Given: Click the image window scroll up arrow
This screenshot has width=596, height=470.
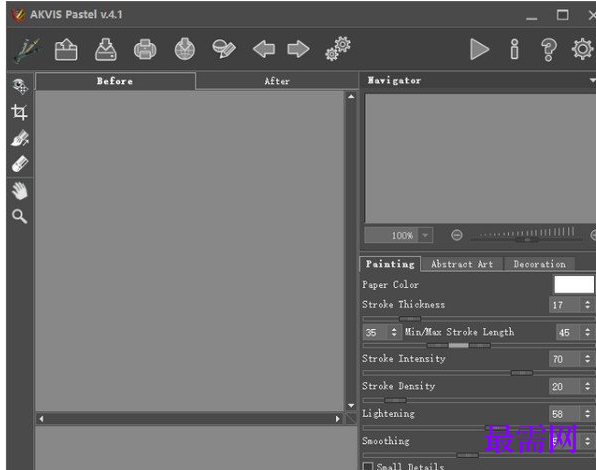Looking at the screenshot, I should coord(351,97).
